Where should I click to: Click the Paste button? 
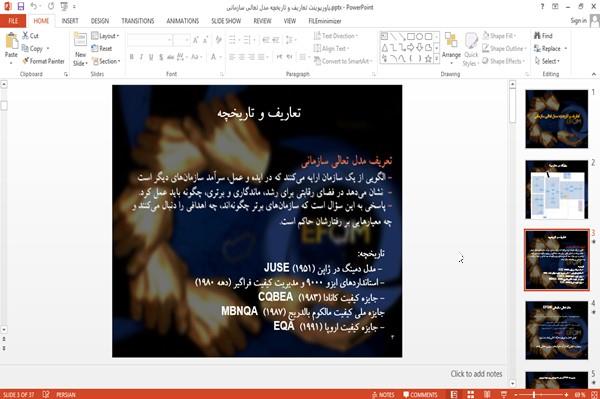tap(11, 46)
